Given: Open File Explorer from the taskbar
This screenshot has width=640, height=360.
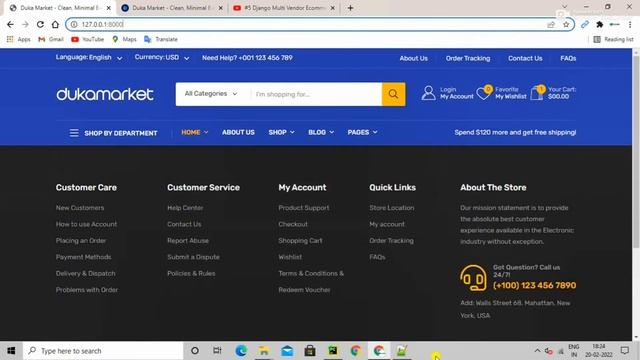Looking at the screenshot, I should pos(264,351).
